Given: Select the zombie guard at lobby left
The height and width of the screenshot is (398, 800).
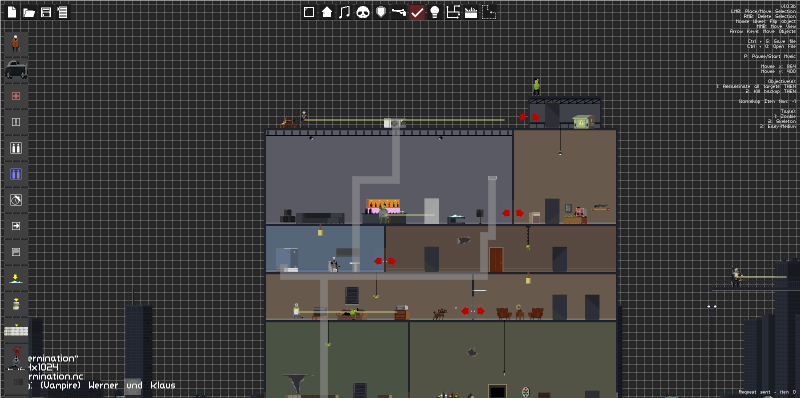Looking at the screenshot, I should coord(296,311).
